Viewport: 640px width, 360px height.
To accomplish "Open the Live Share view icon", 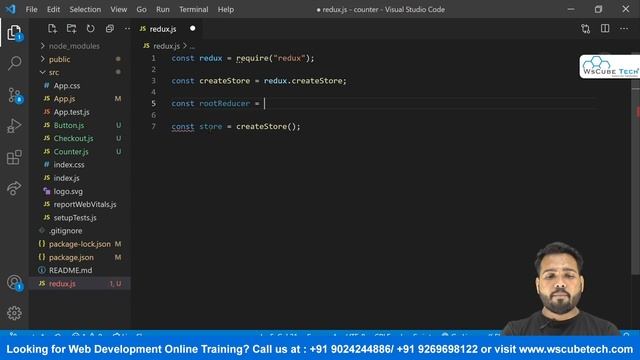I will pyautogui.click(x=14, y=188).
